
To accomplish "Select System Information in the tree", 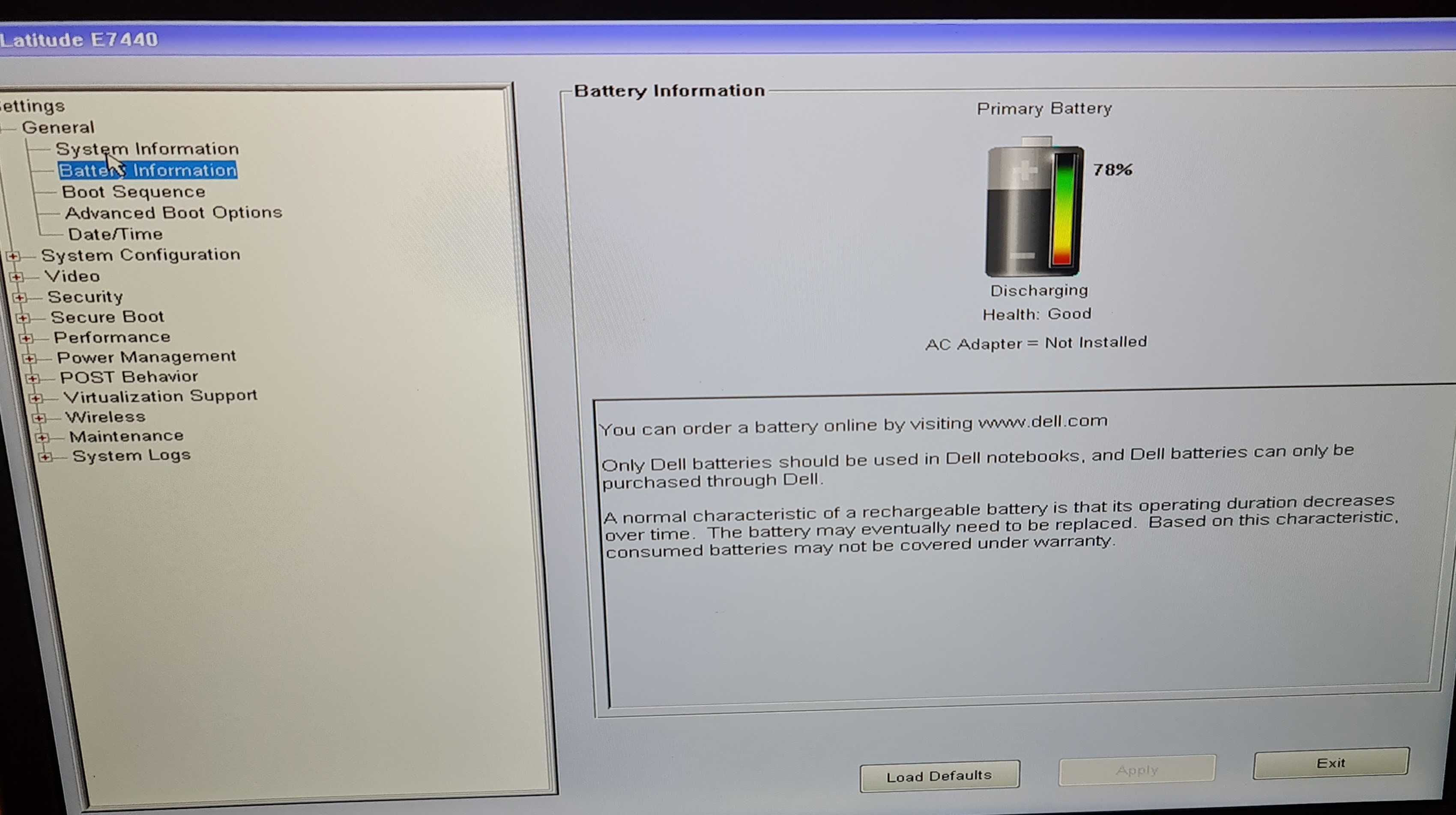I will click(x=147, y=149).
